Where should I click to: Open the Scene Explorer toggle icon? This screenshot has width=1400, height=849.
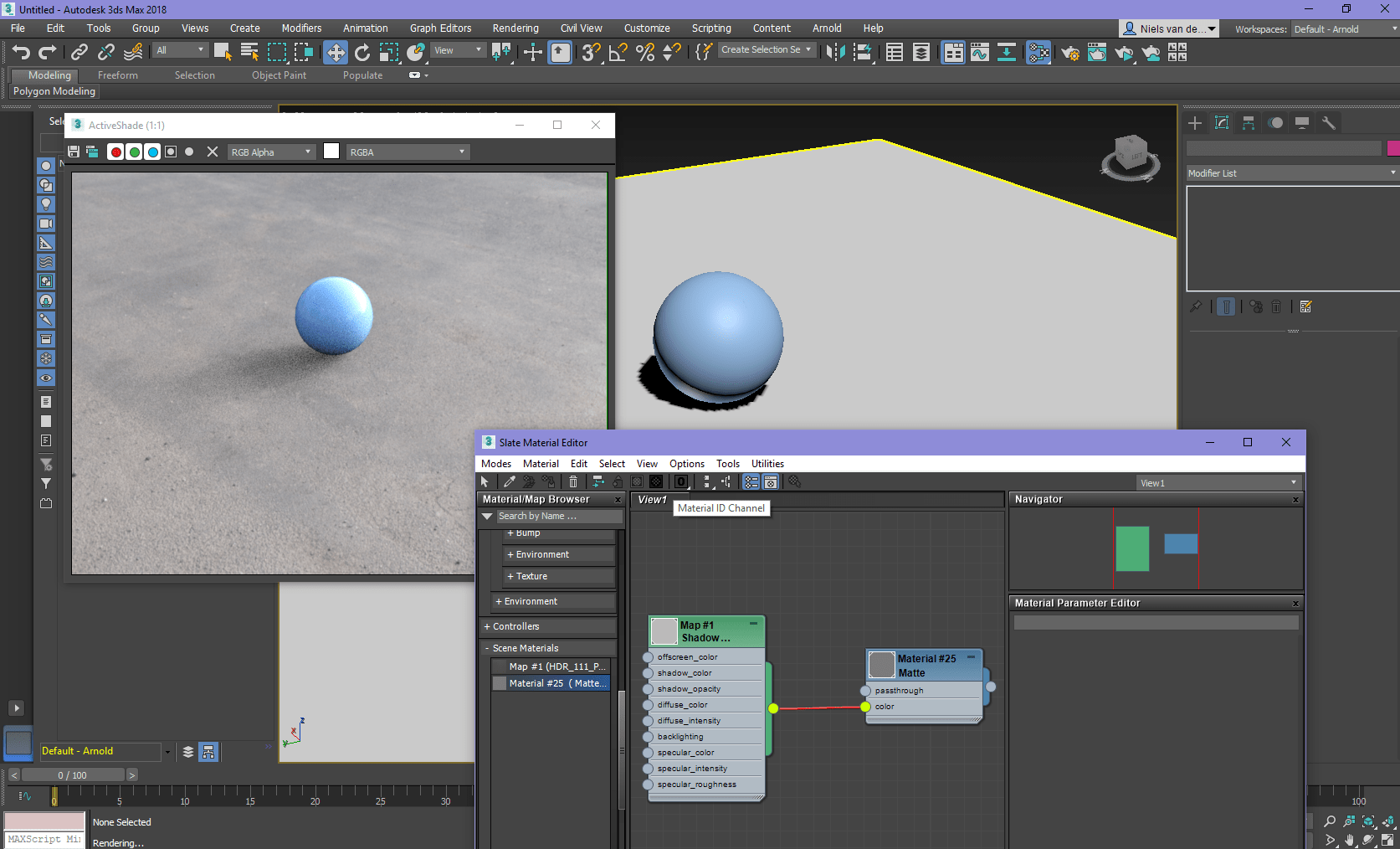pos(895,52)
